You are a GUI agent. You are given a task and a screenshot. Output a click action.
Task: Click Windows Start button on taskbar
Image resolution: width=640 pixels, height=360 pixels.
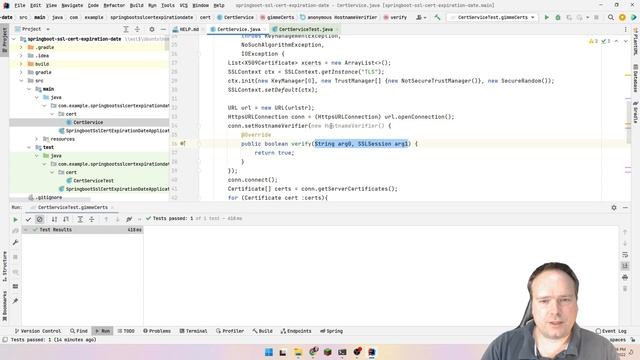pos(269,352)
